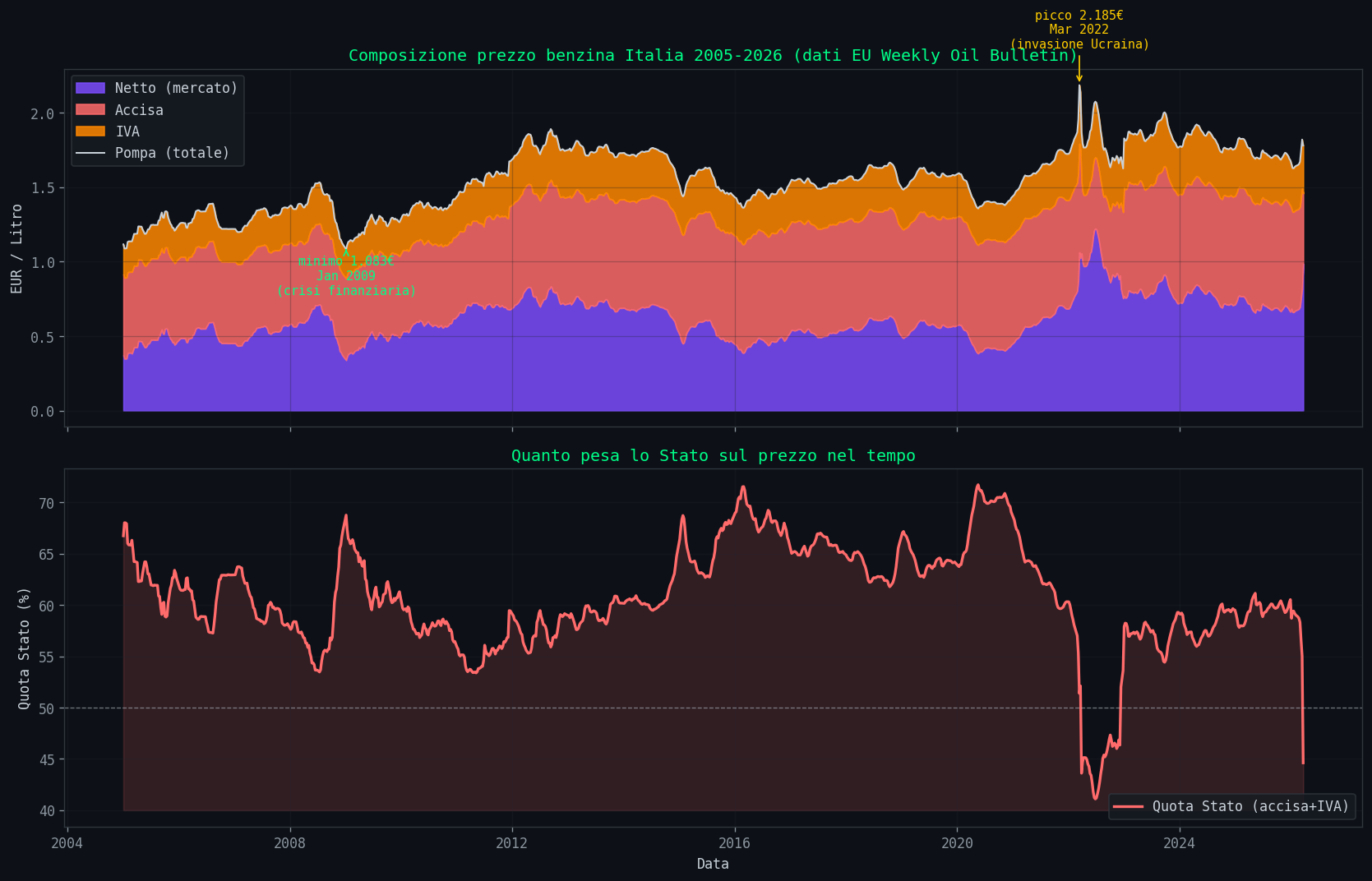Click the invasione Ucraina note
Screen dimensions: 1372x881
[x=1079, y=44]
